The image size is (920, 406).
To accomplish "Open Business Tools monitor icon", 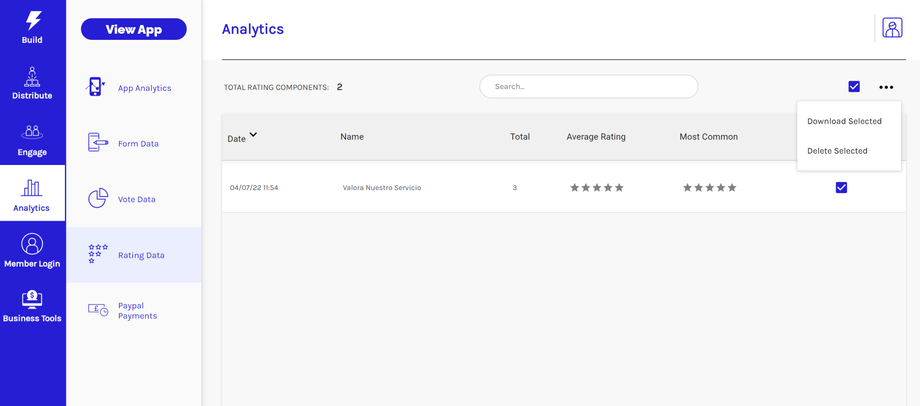I will coord(32,299).
